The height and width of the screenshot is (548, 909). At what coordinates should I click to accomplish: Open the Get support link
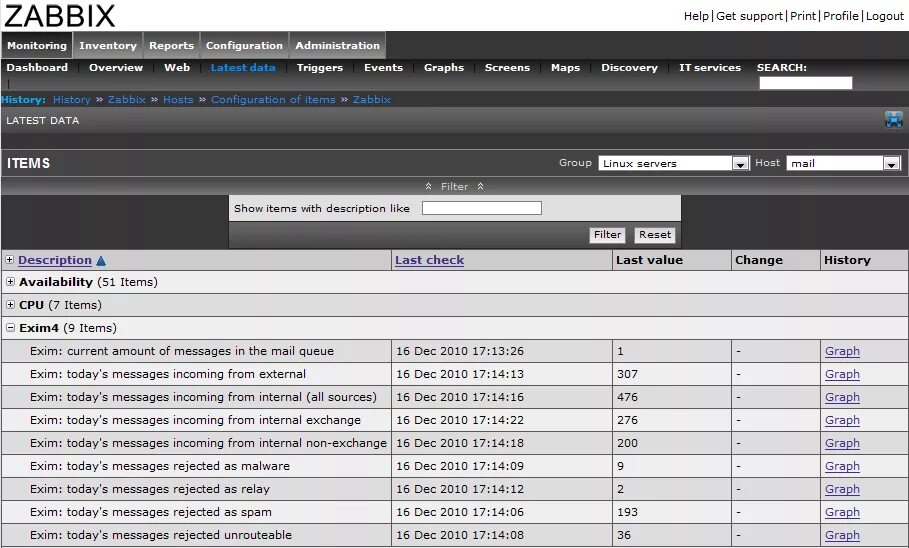(750, 16)
